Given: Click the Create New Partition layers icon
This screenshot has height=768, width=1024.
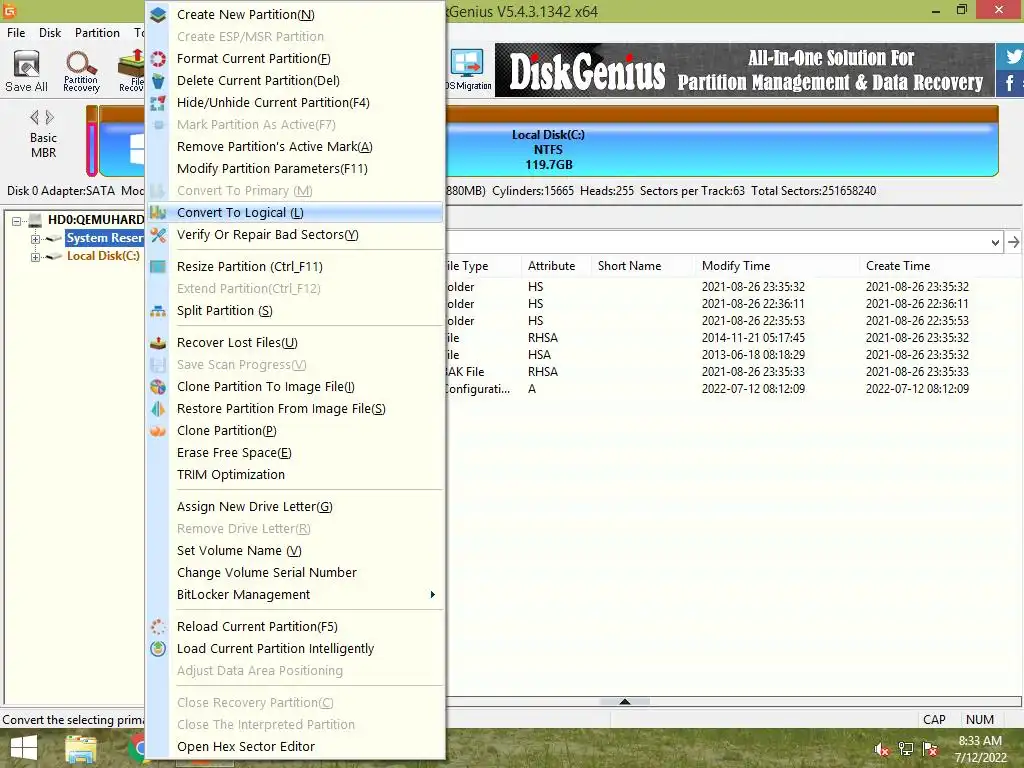Looking at the screenshot, I should [158, 14].
